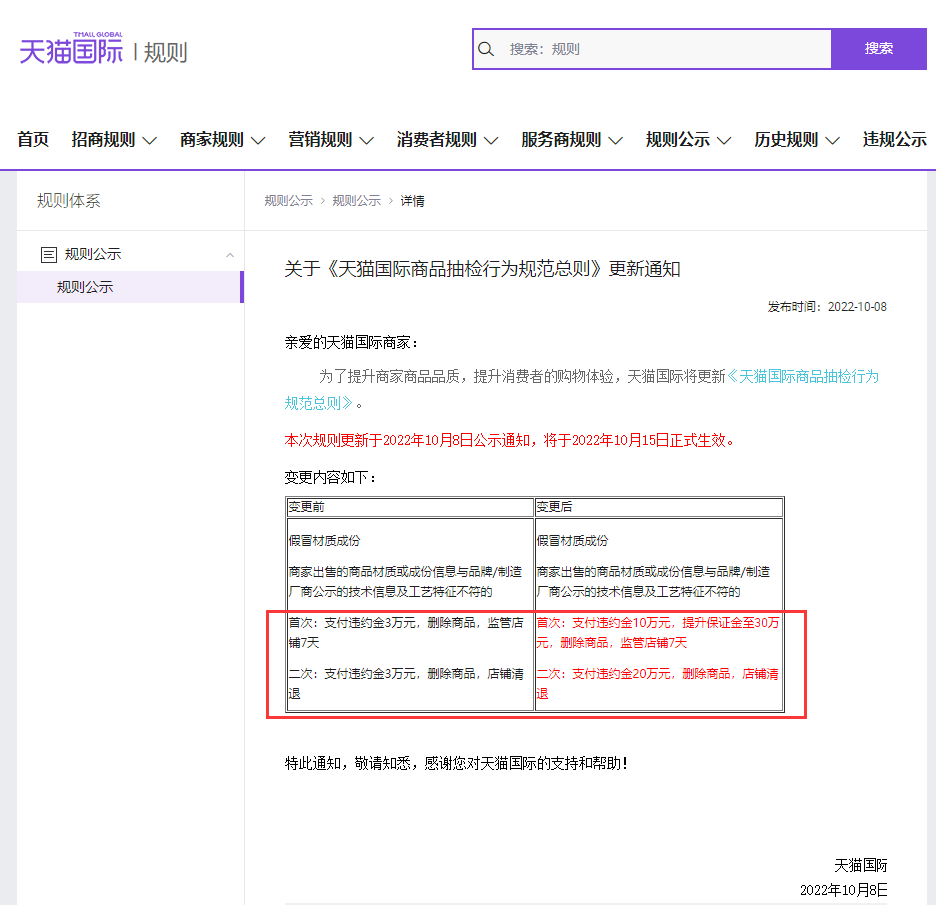Click the magnifier icon in search box
Screen dimensions: 936x905
(486, 49)
